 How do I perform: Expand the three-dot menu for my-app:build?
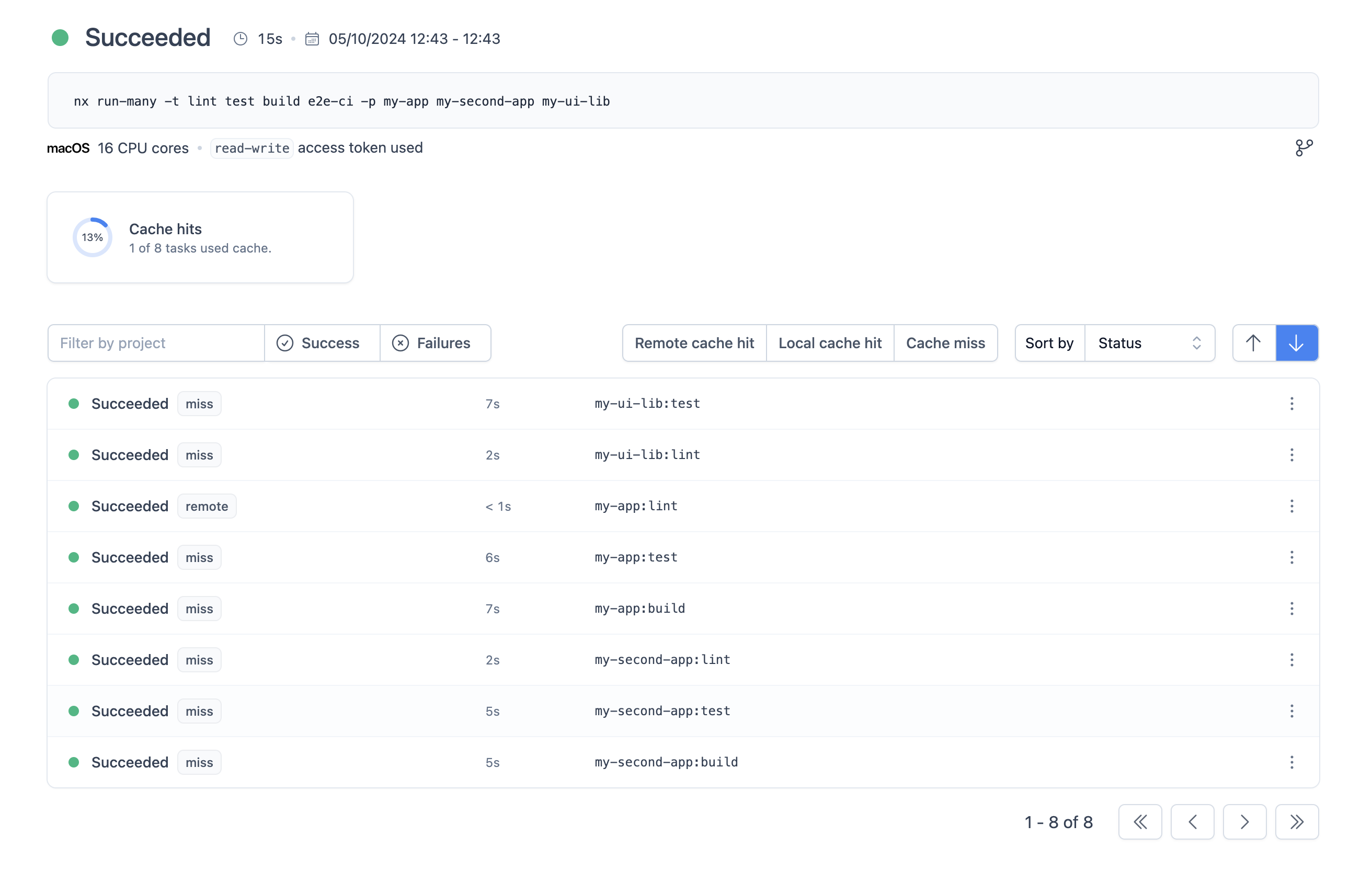[1291, 608]
